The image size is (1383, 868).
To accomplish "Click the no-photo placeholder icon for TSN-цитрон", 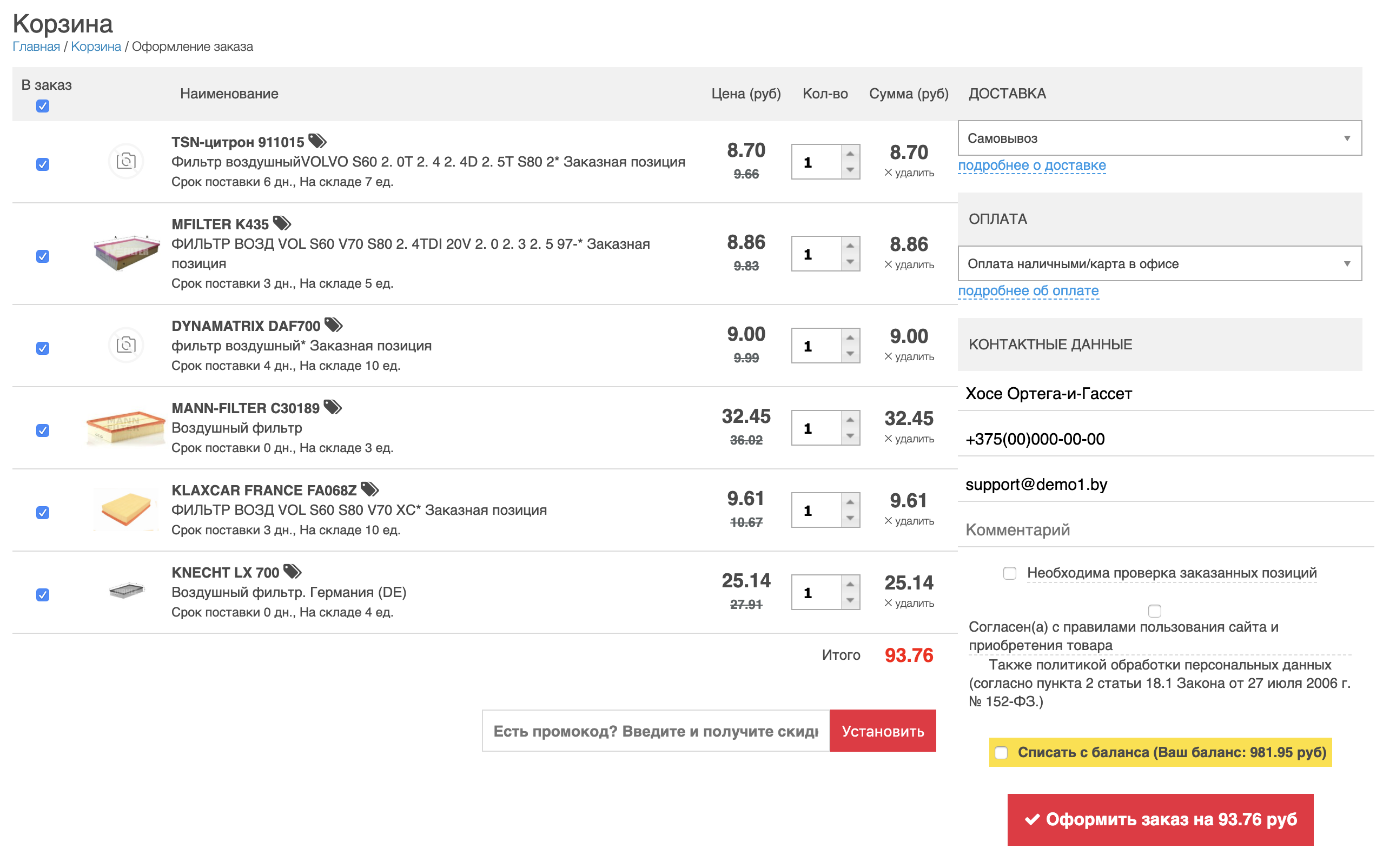I will tap(125, 161).
